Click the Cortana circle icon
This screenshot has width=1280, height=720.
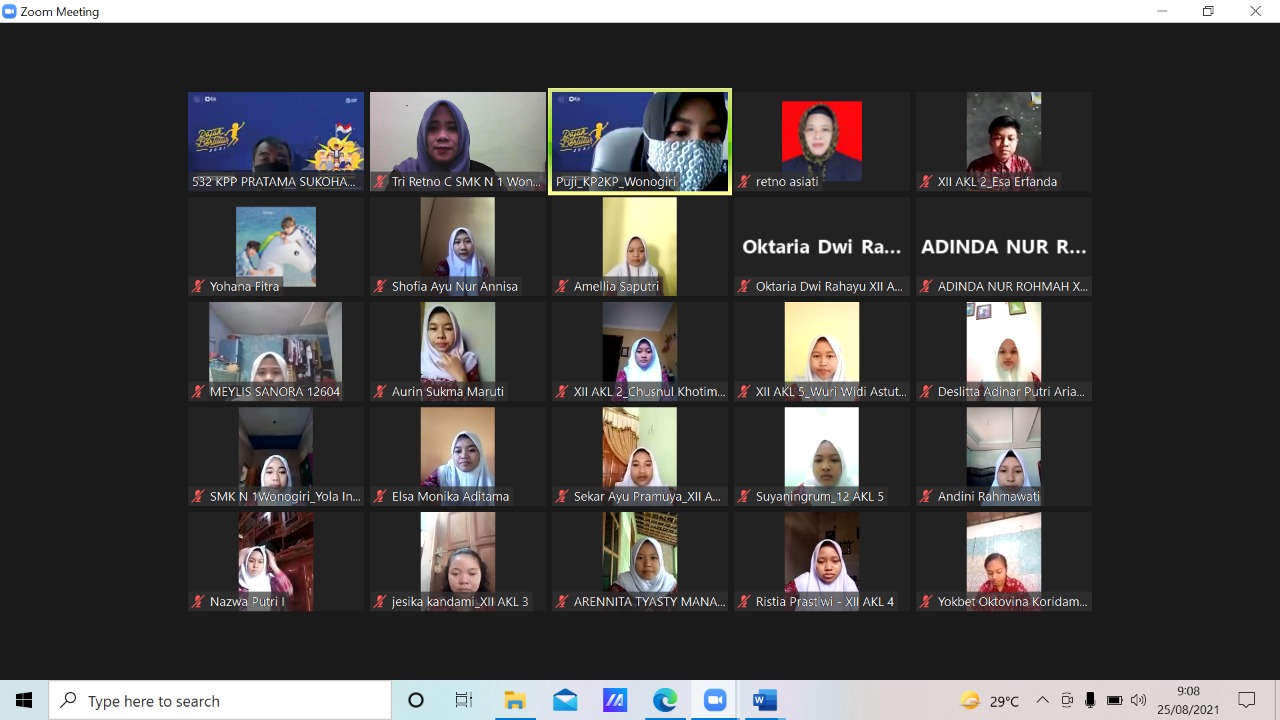[x=416, y=701]
